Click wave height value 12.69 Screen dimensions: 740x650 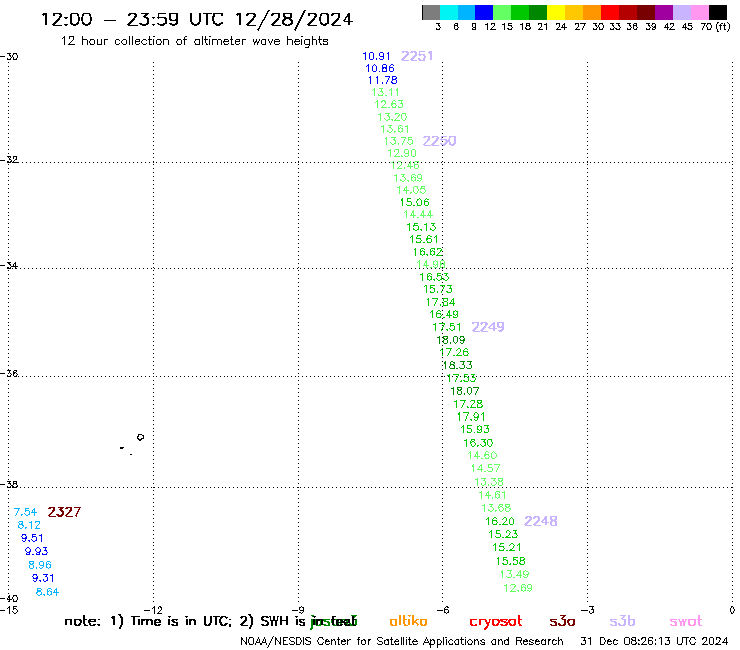click(x=518, y=588)
